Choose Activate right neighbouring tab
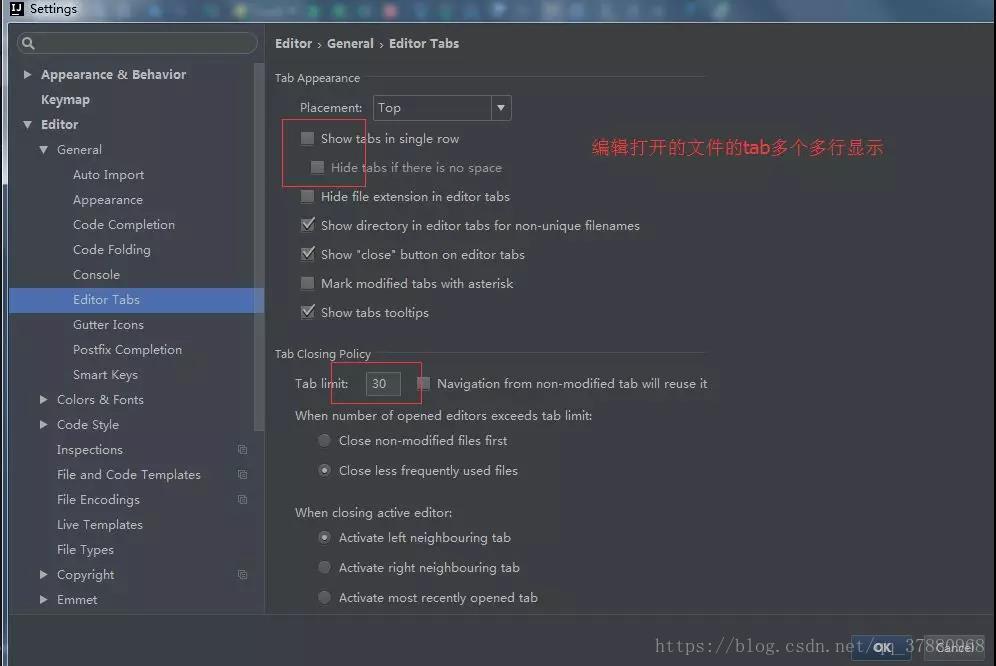 tap(325, 567)
